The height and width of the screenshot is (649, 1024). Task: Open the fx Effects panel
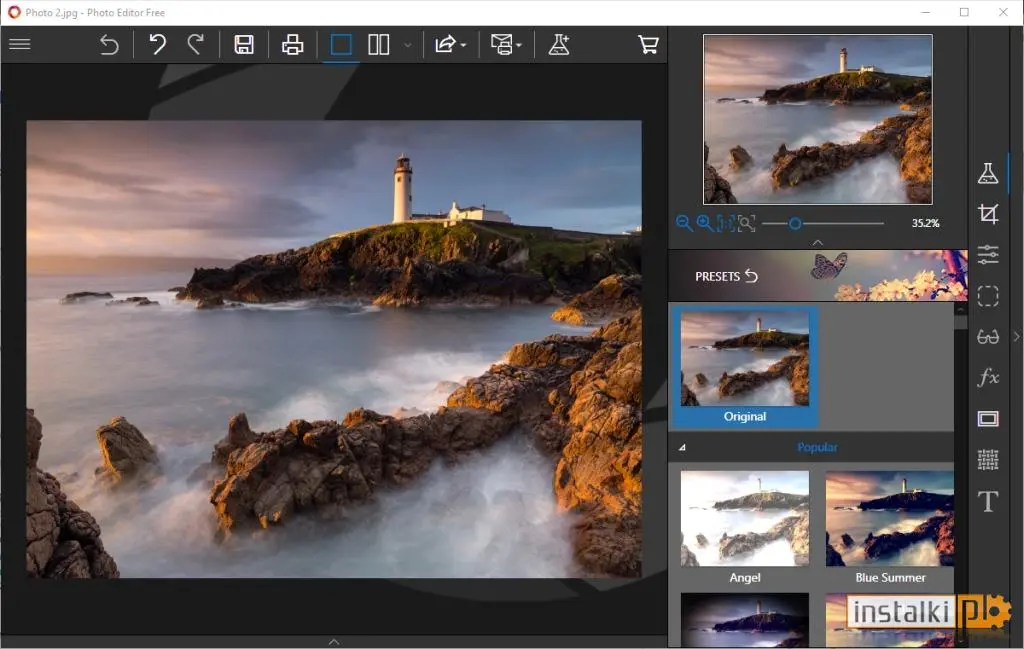click(x=987, y=377)
